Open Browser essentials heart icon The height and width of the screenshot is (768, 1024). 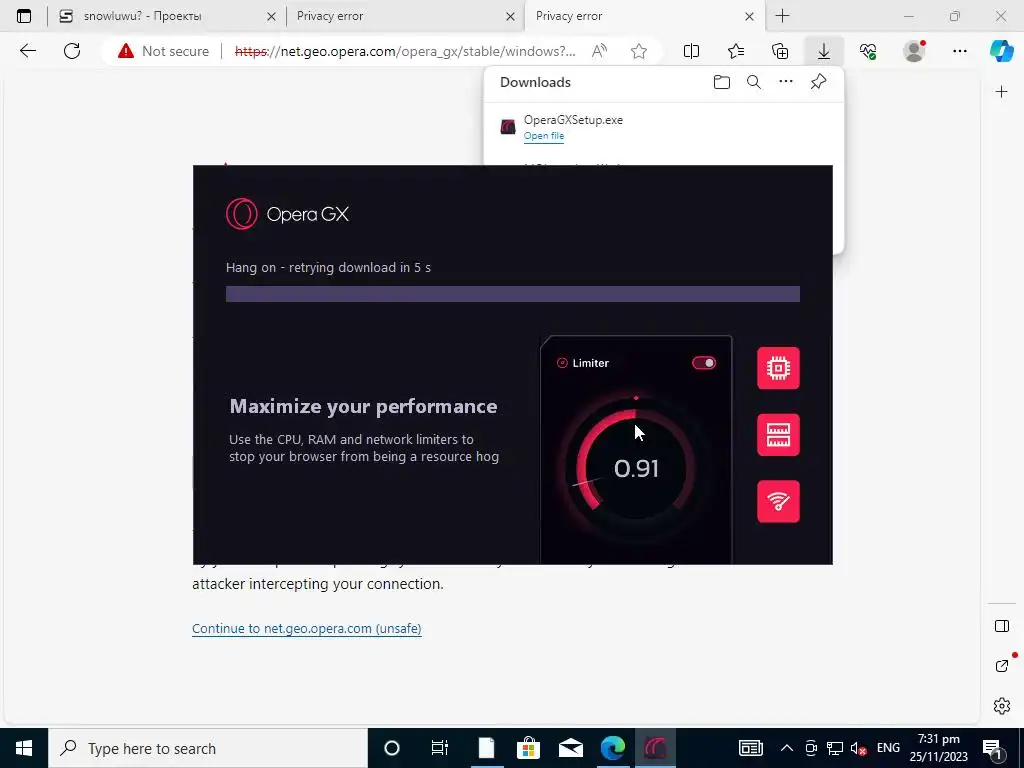(868, 51)
